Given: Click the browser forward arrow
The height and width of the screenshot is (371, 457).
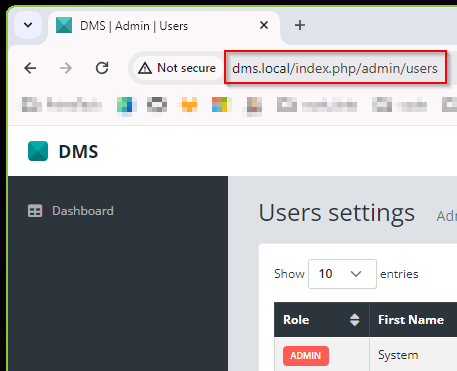Looking at the screenshot, I should [66, 68].
